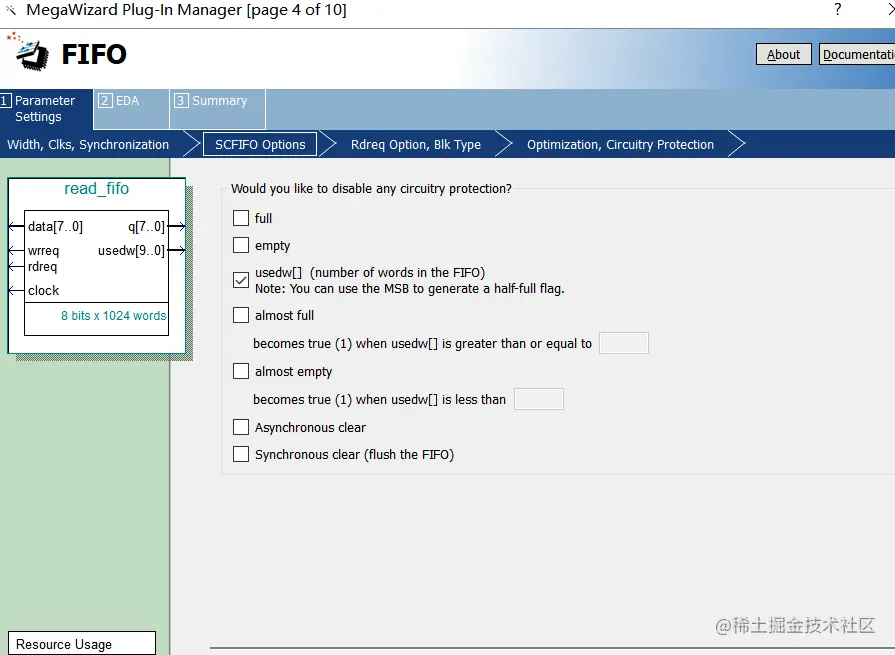Screen dimensions: 895x655
Task: Click the usedw[9..0] port label
Action: click(x=131, y=250)
